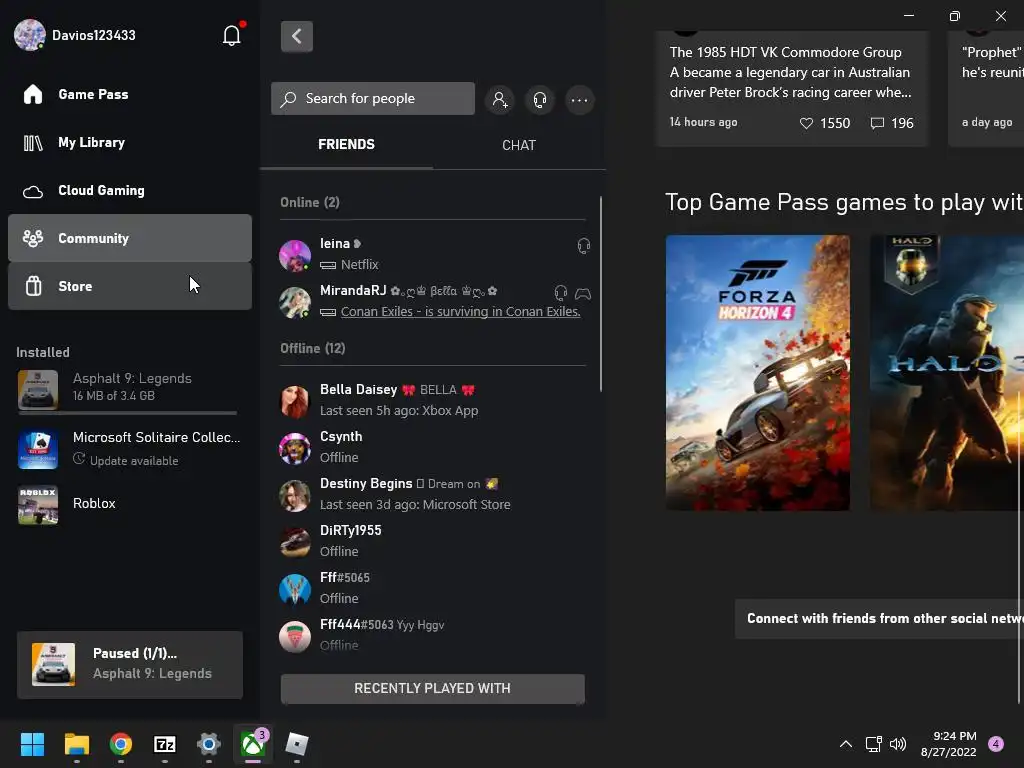Open volume control in system tray
Screen dimensions: 1024x768
coord(898,744)
